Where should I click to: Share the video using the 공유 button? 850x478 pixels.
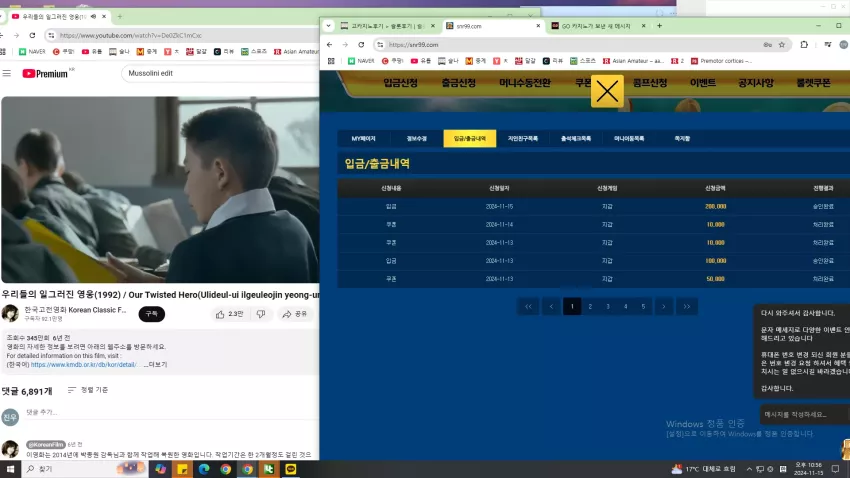(295, 314)
